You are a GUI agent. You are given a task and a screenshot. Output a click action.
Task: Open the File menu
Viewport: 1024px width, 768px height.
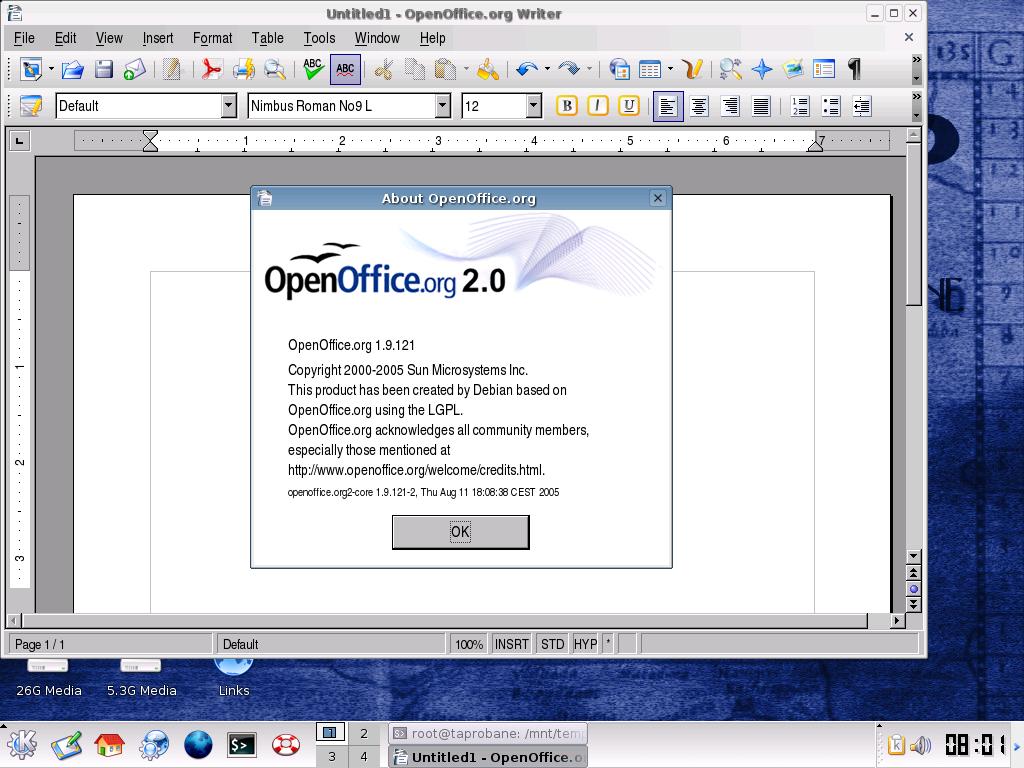(24, 38)
